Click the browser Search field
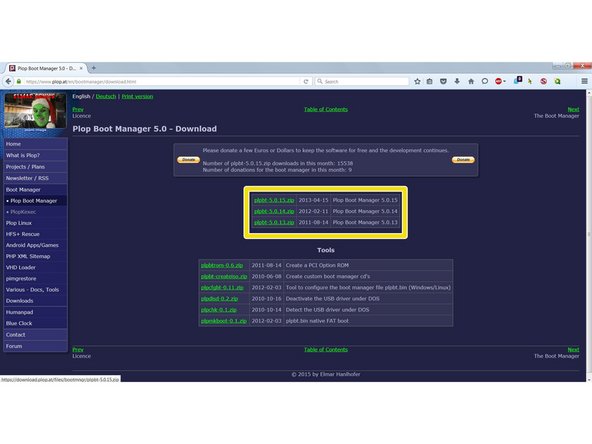This screenshot has width=592, height=444. (362, 82)
